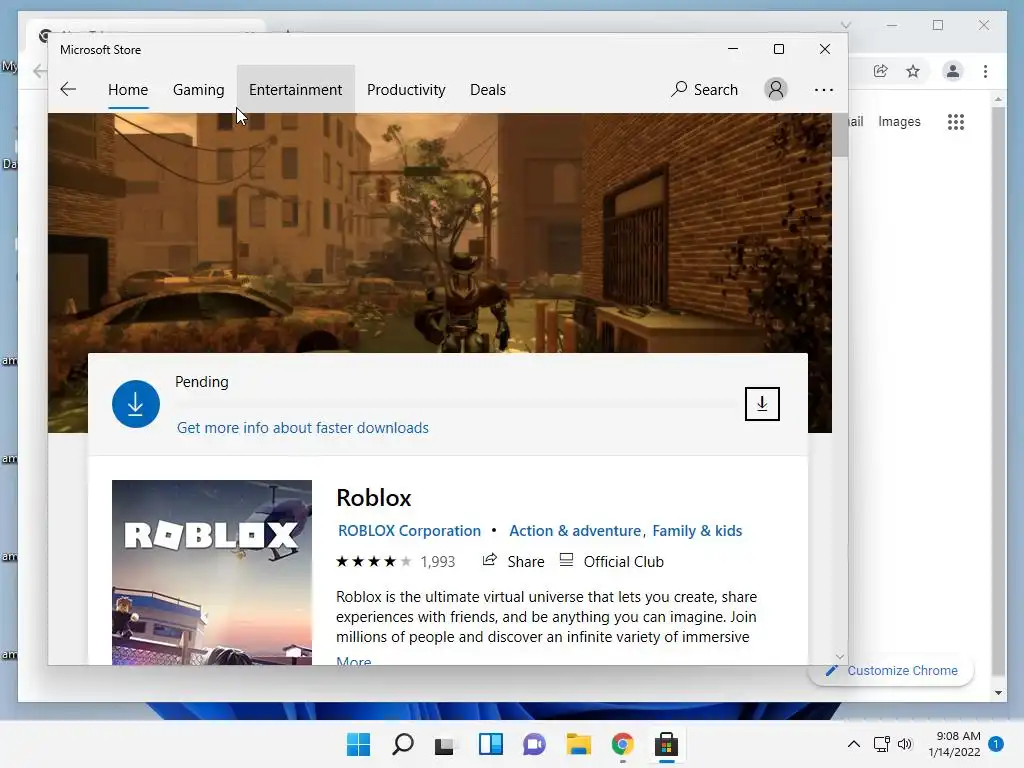
Task: Open the Home tab in Store
Action: pos(128,89)
